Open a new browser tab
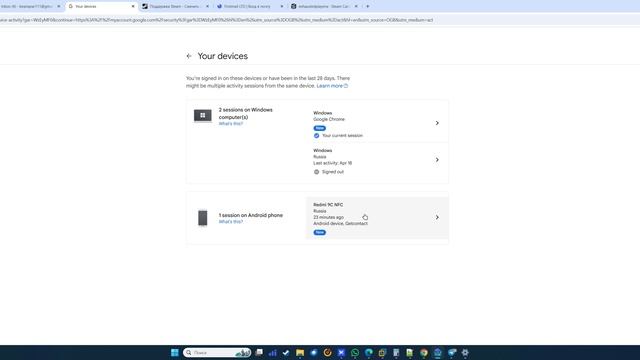The height and width of the screenshot is (360, 640). [367, 7]
